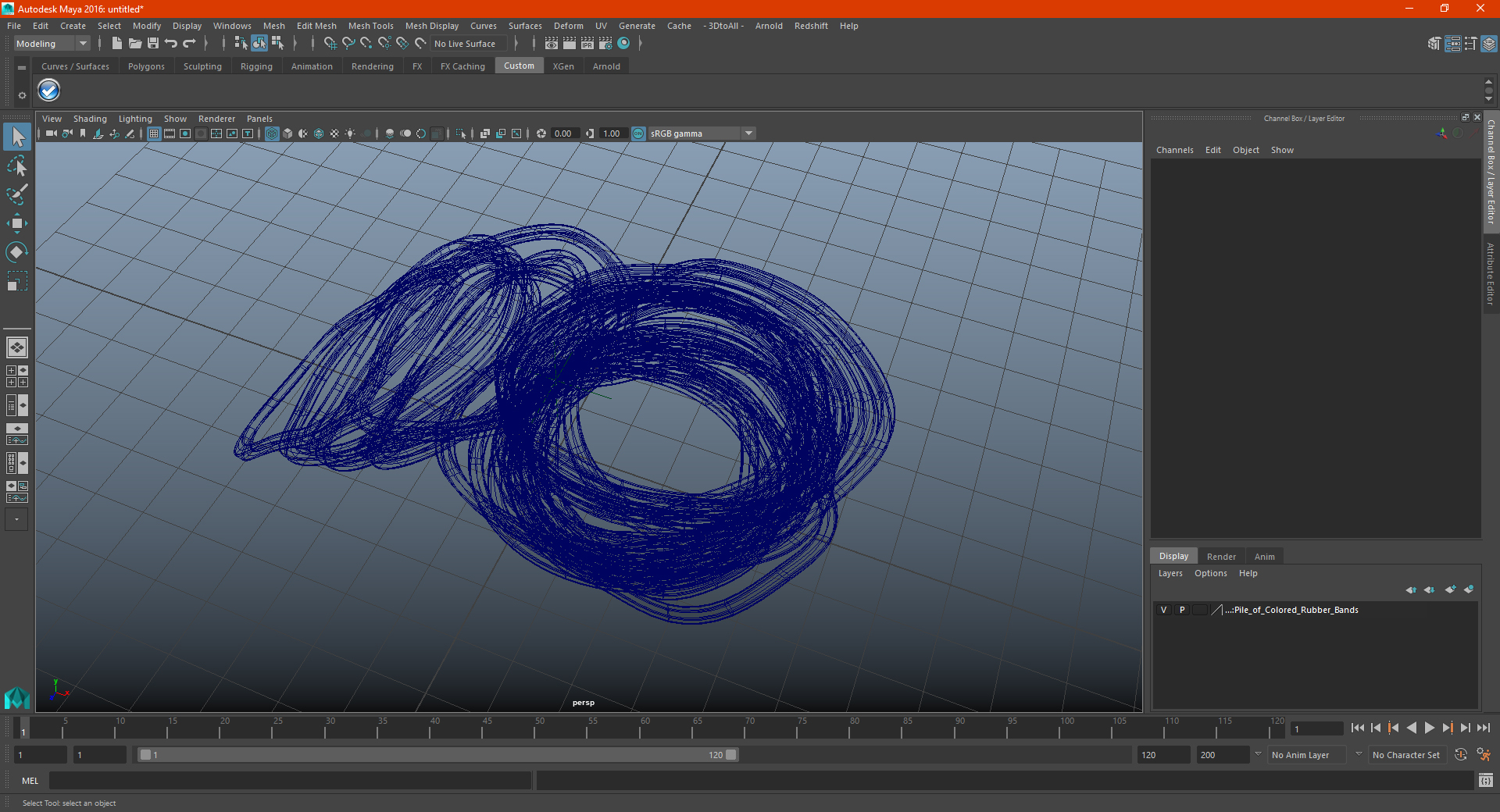Start IPR render of current frame
The image size is (1500, 812).
[x=587, y=44]
